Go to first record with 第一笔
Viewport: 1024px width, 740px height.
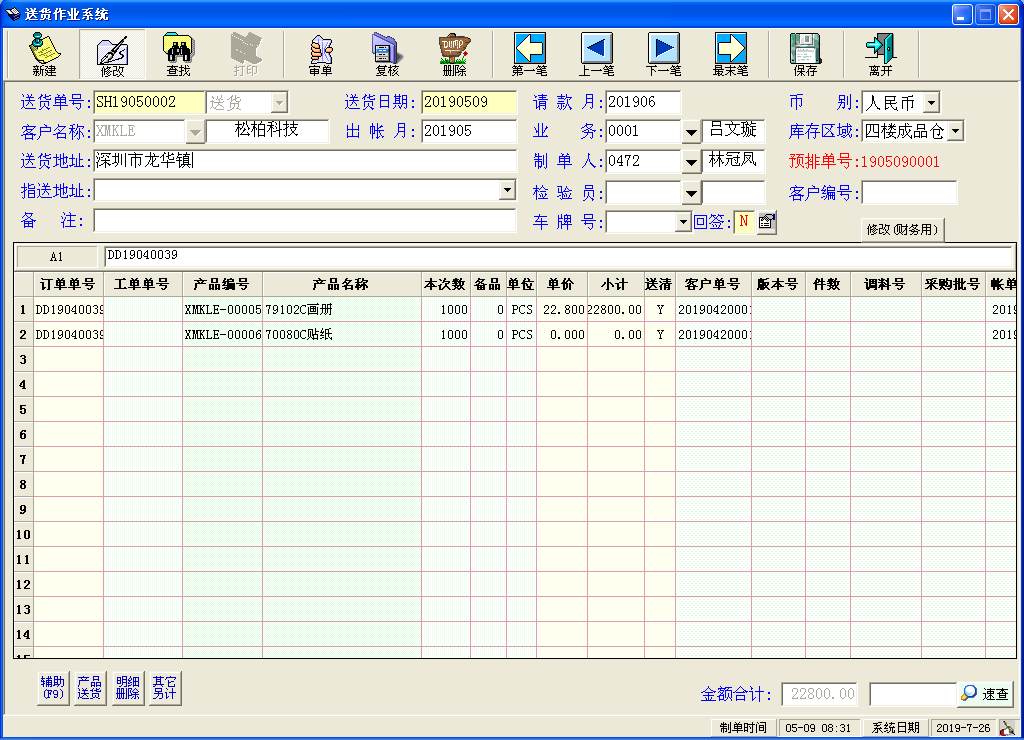[530, 54]
